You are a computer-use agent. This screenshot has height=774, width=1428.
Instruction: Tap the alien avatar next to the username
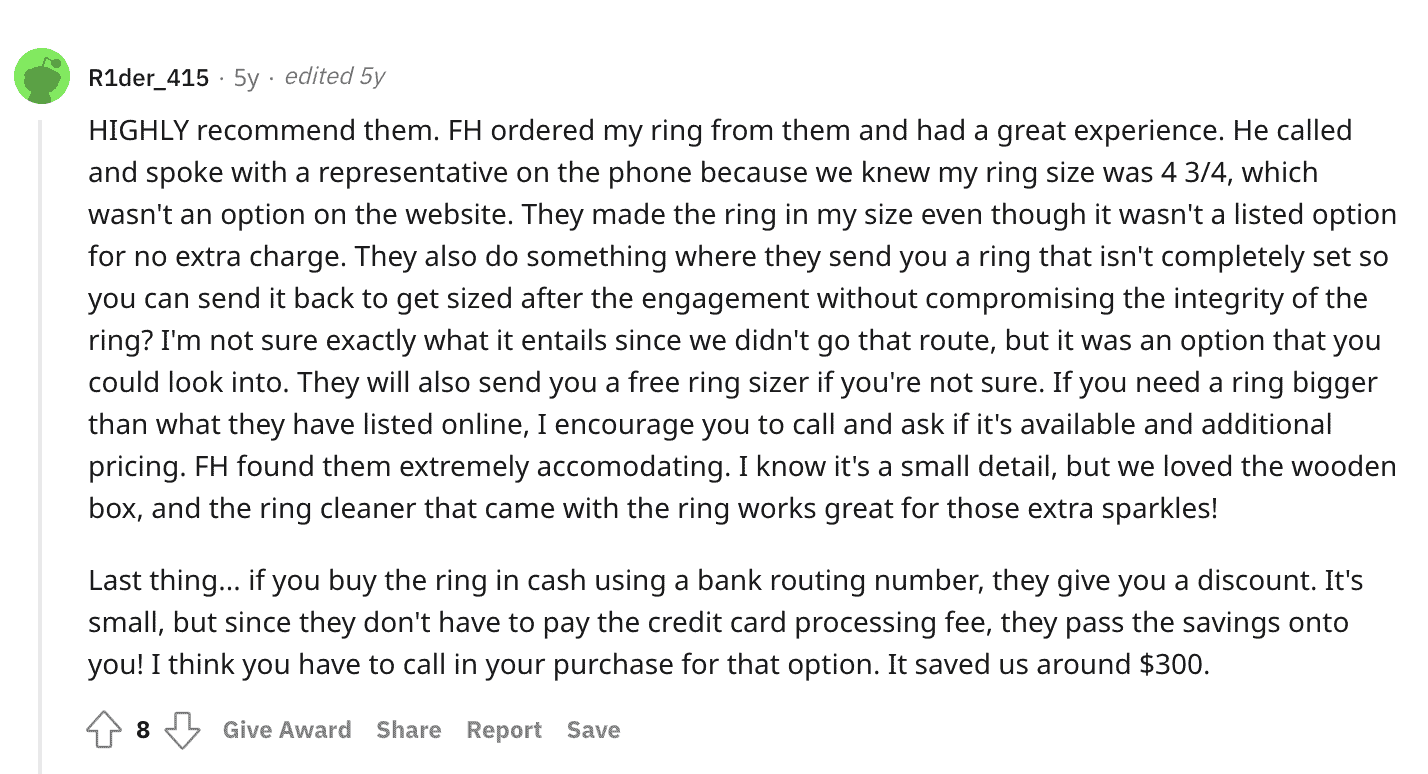click(40, 76)
